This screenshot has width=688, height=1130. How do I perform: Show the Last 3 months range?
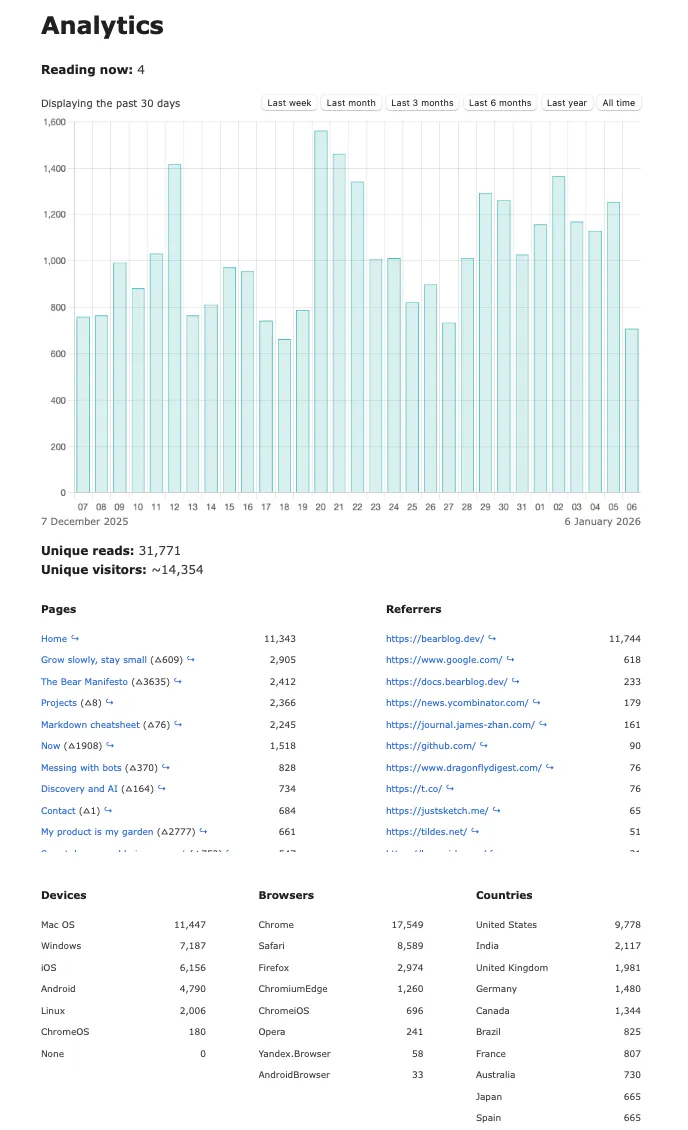pyautogui.click(x=422, y=103)
